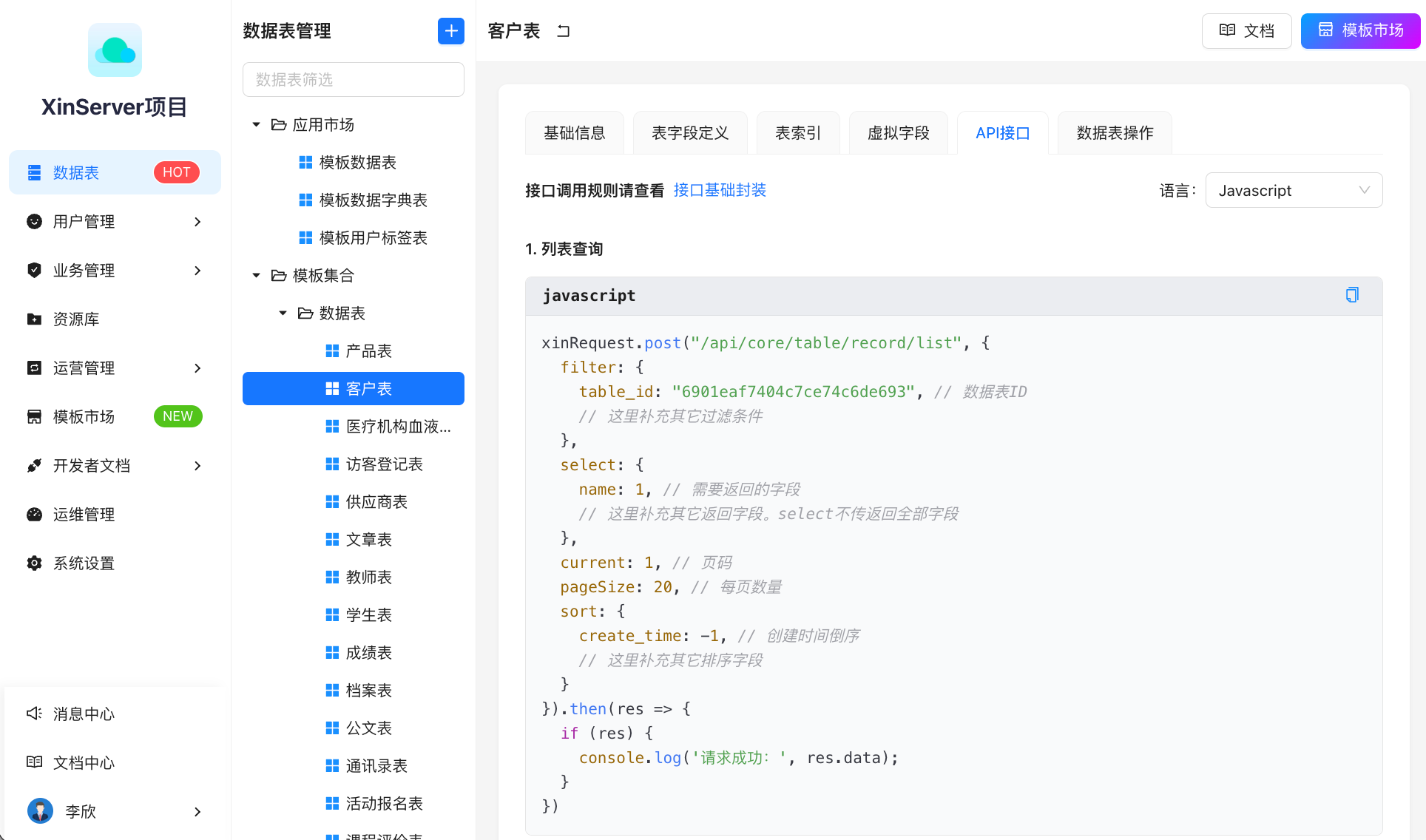
Task: Switch to the 表字段定义 tab
Action: click(x=689, y=132)
